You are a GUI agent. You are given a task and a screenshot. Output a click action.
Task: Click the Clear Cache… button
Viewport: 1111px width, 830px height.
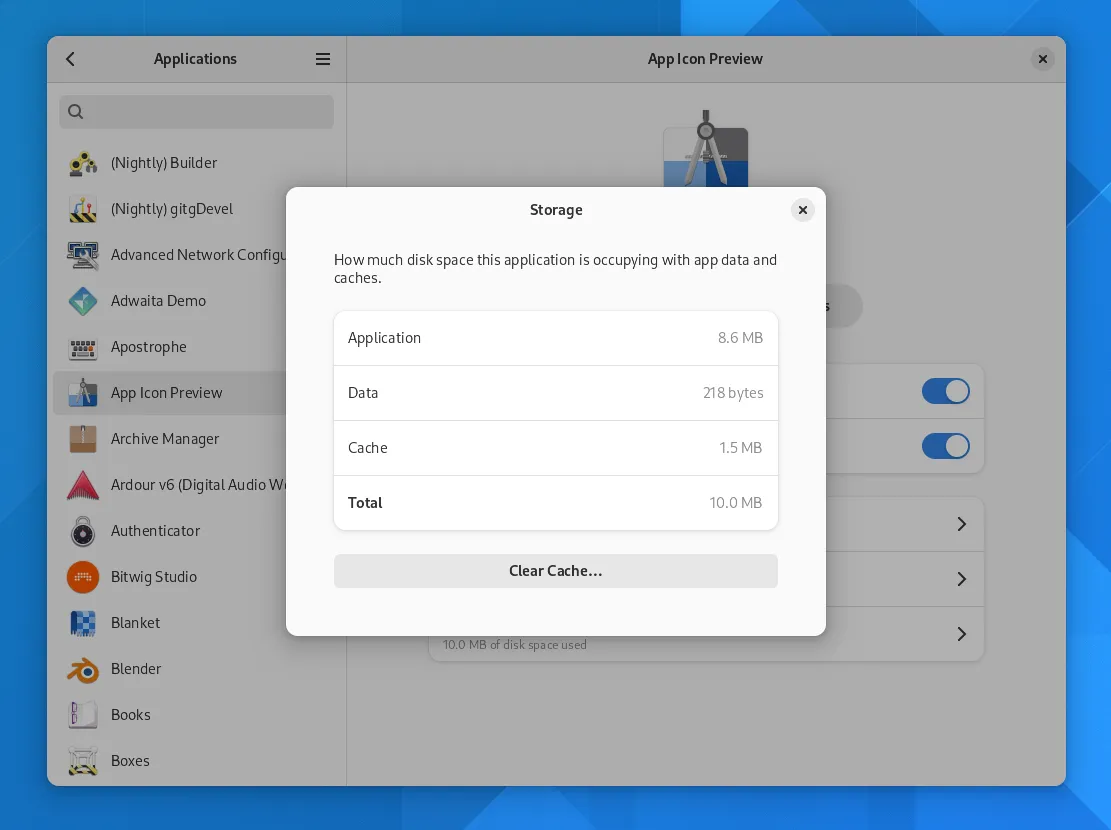[x=556, y=571]
